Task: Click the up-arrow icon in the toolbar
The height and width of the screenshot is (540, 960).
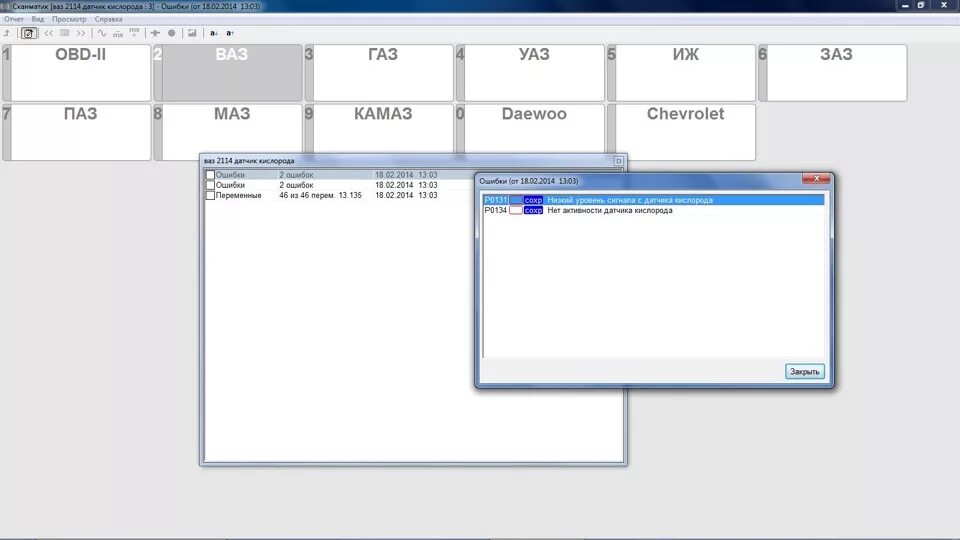Action: (7, 33)
